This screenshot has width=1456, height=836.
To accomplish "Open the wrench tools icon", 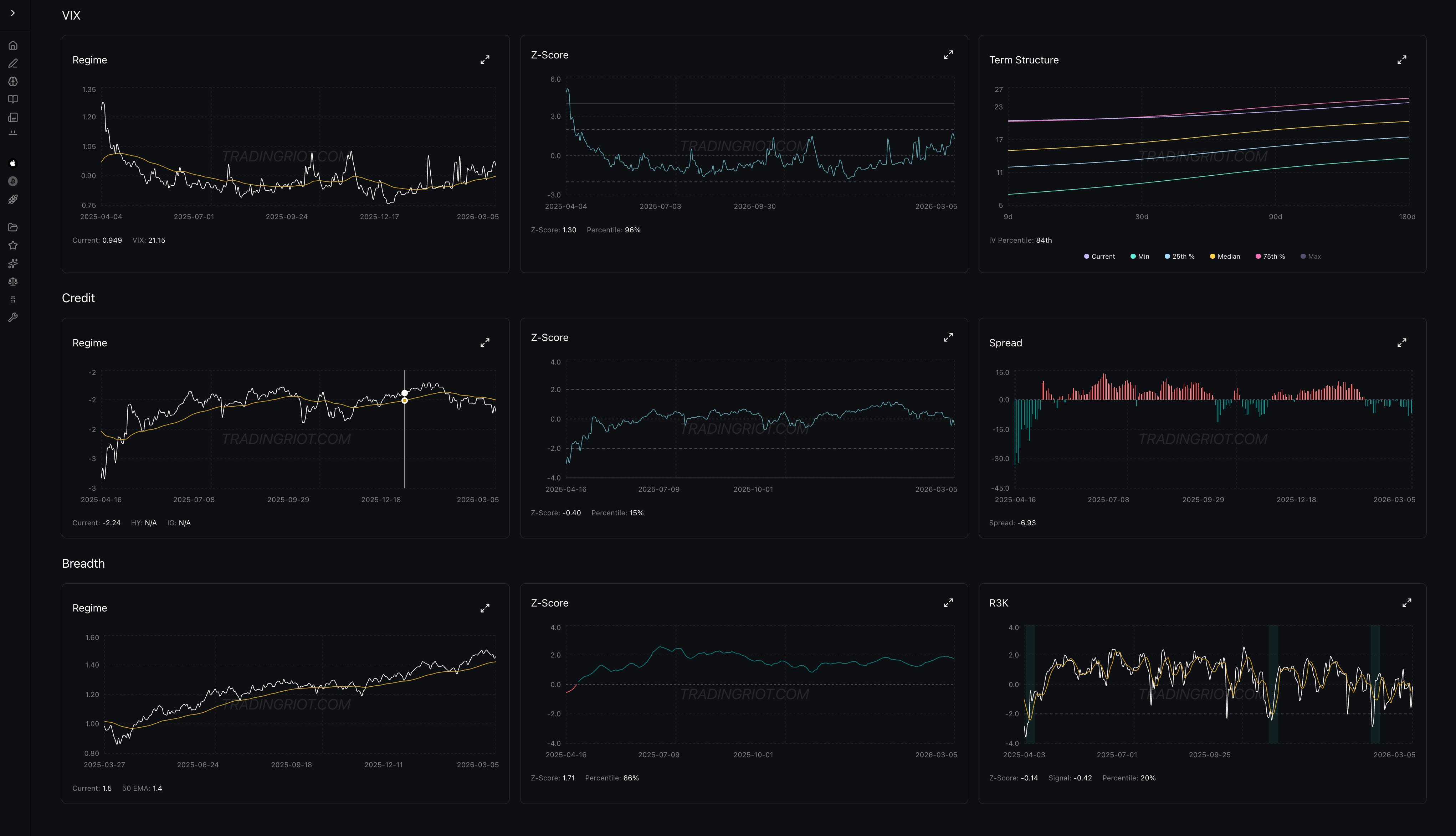I will pyautogui.click(x=12, y=318).
